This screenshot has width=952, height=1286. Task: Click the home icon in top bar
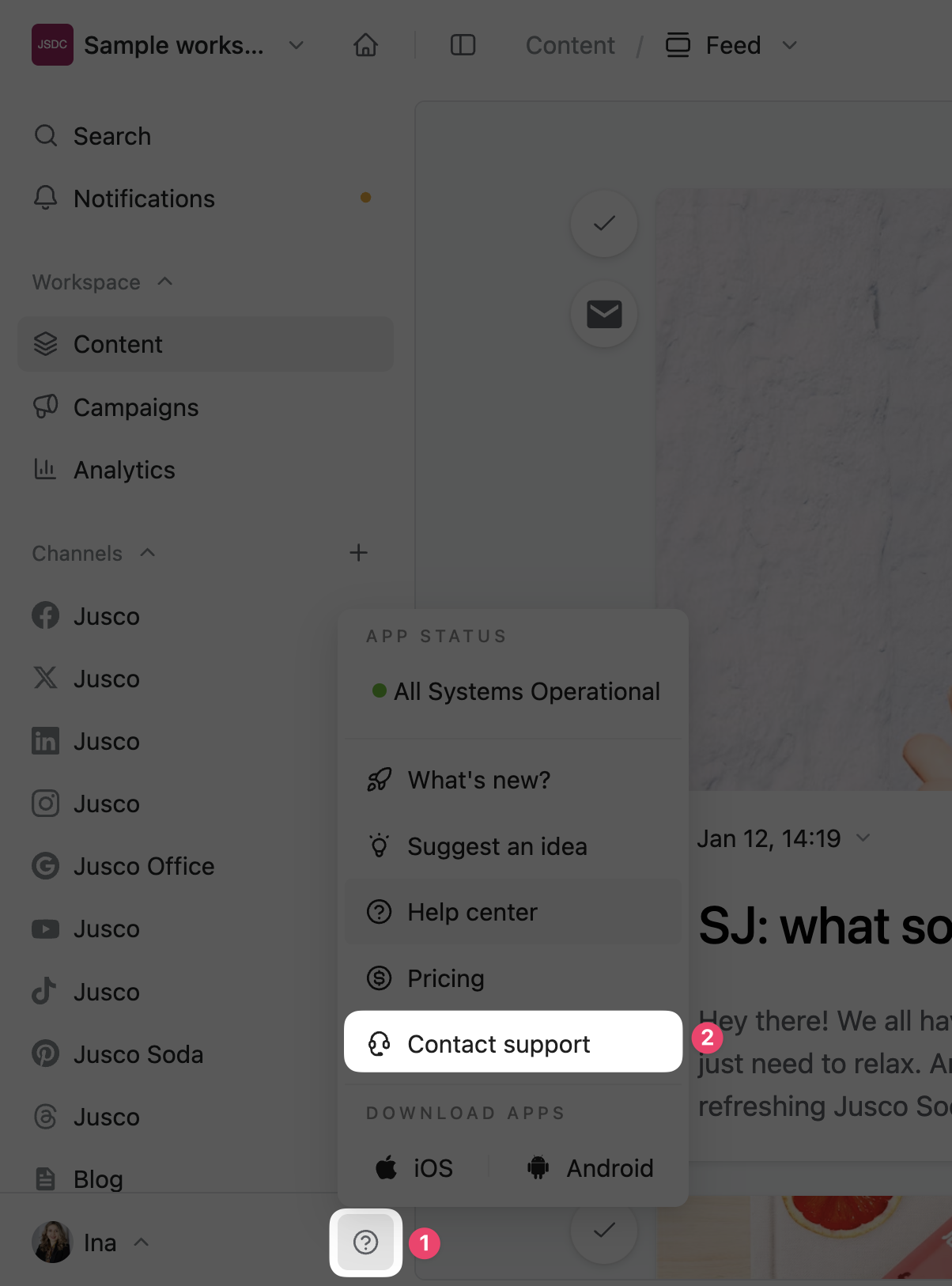pos(365,45)
